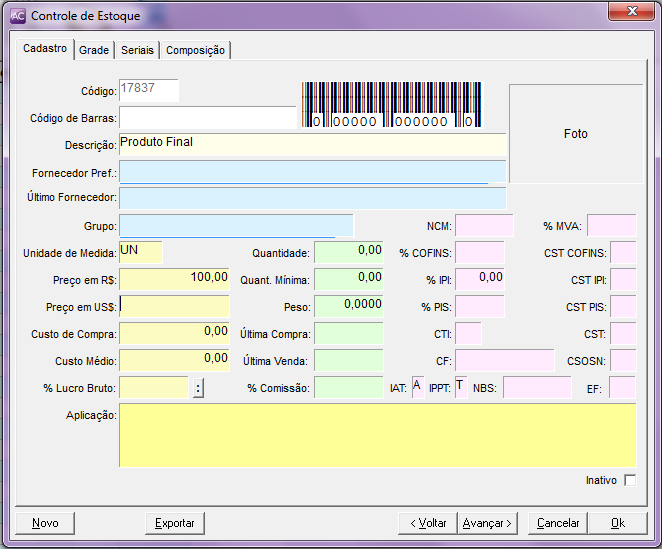Viewport: 662px width, 549px height.
Task: Click the Novo button
Action: 45,523
